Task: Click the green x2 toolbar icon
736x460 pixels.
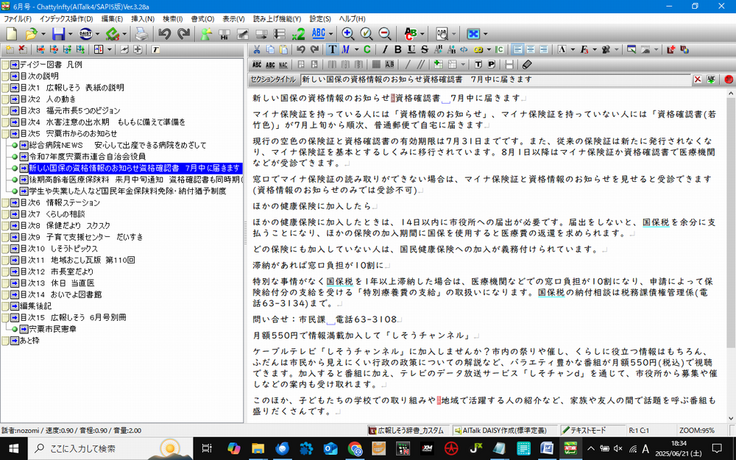Action: (298, 34)
